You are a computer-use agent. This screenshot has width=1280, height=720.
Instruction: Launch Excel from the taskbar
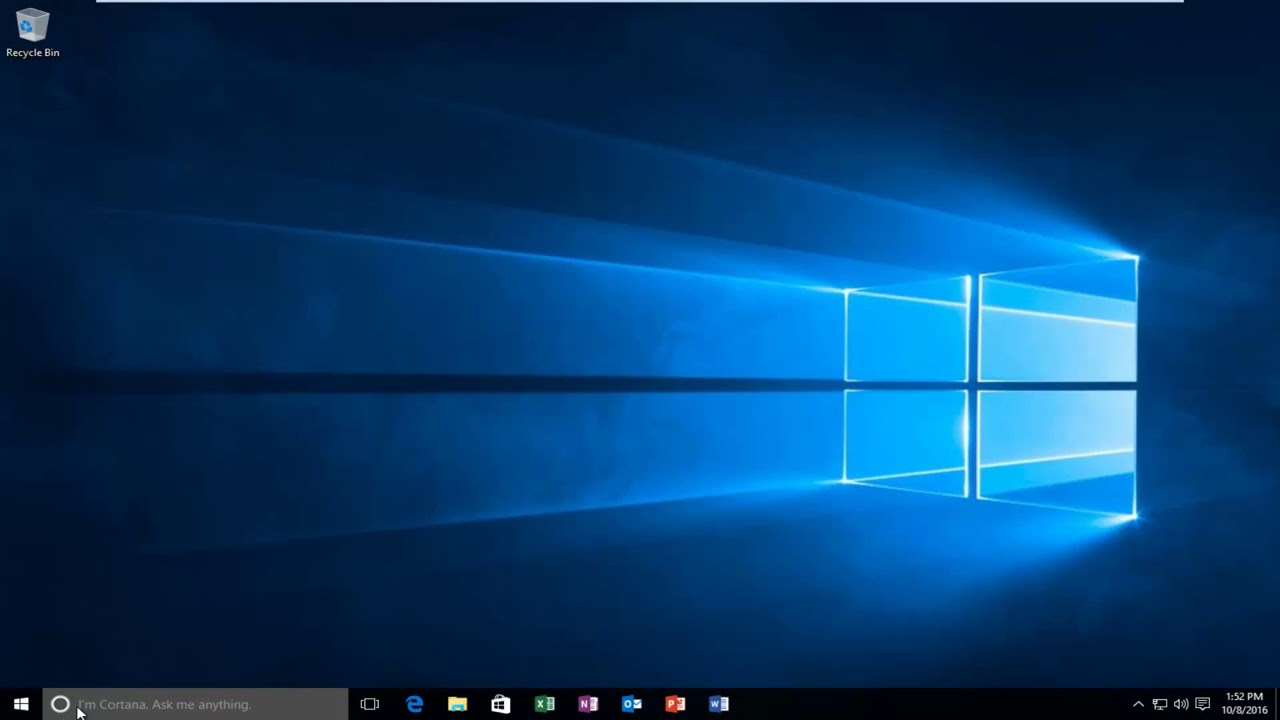(x=544, y=704)
